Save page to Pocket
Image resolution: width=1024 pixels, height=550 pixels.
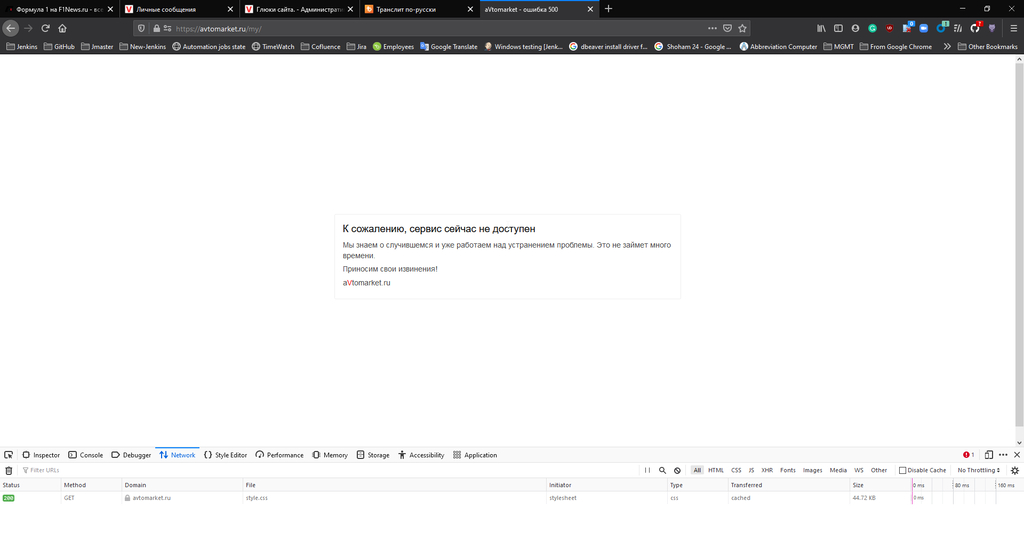coord(727,28)
